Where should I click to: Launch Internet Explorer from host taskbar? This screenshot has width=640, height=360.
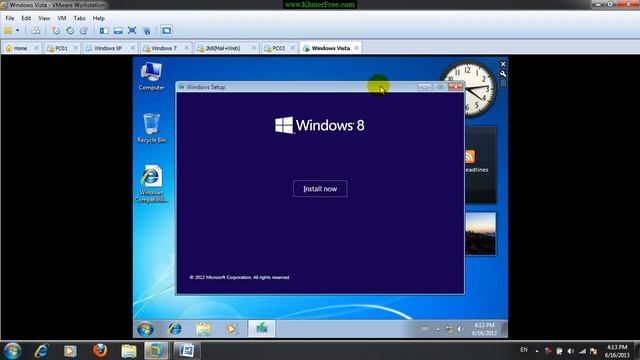click(42, 351)
